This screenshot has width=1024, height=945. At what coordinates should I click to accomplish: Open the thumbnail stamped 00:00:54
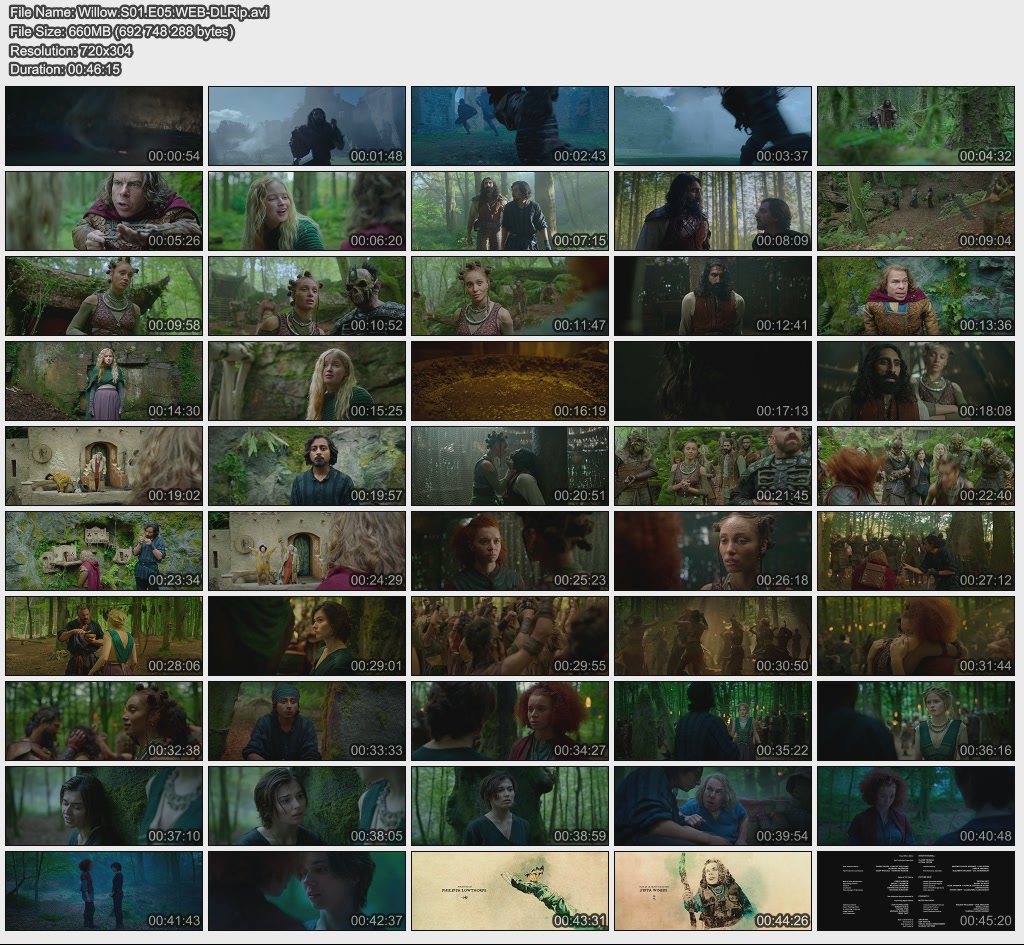point(104,126)
